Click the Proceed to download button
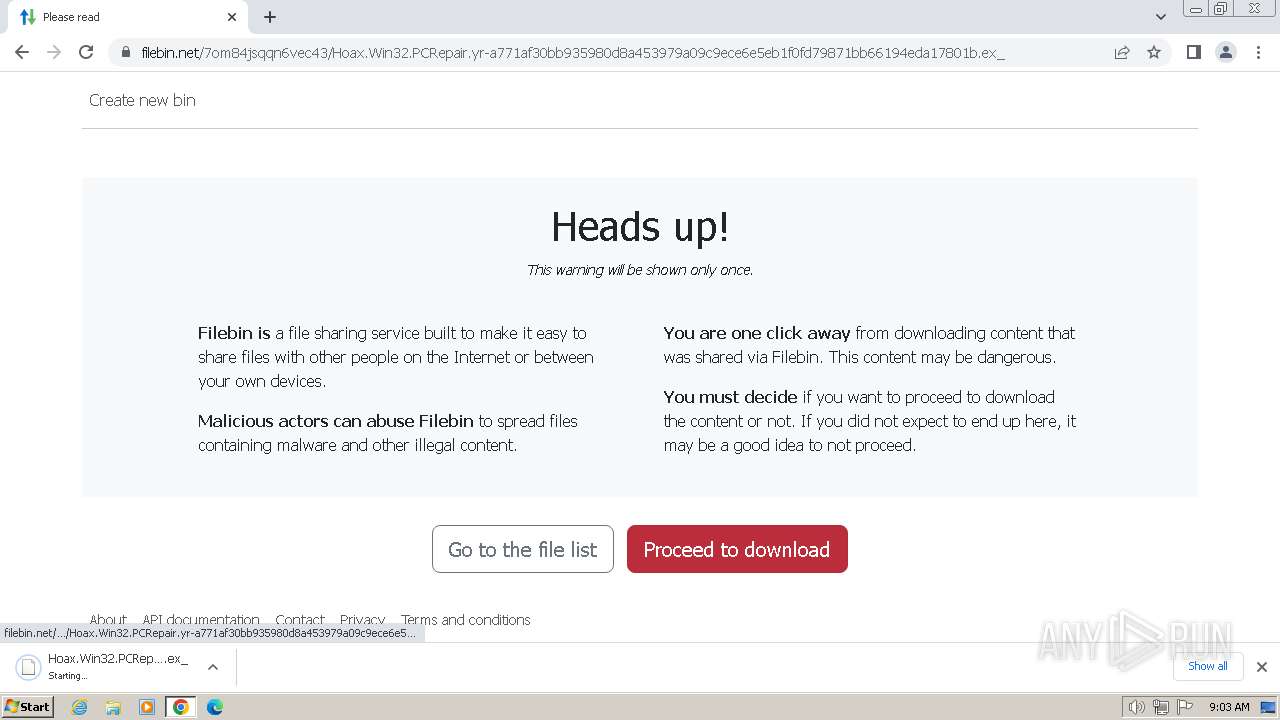The width and height of the screenshot is (1280, 720). [x=737, y=549]
